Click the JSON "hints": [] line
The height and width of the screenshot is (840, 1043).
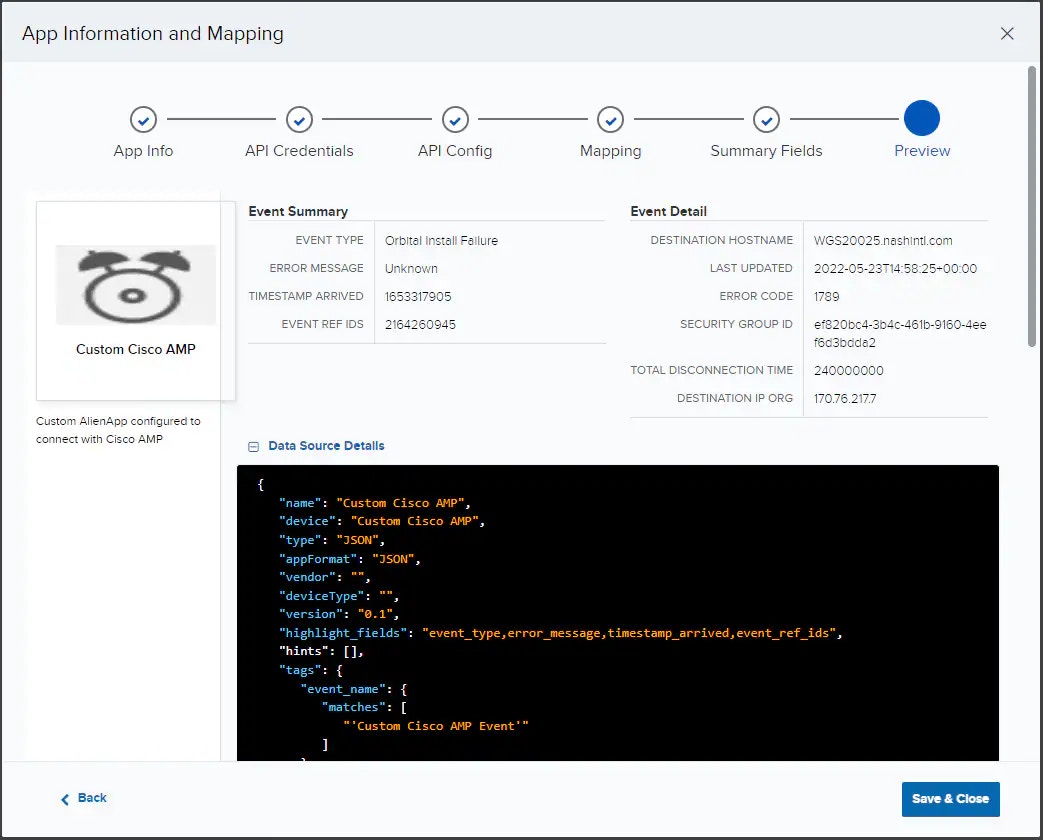[x=321, y=652]
